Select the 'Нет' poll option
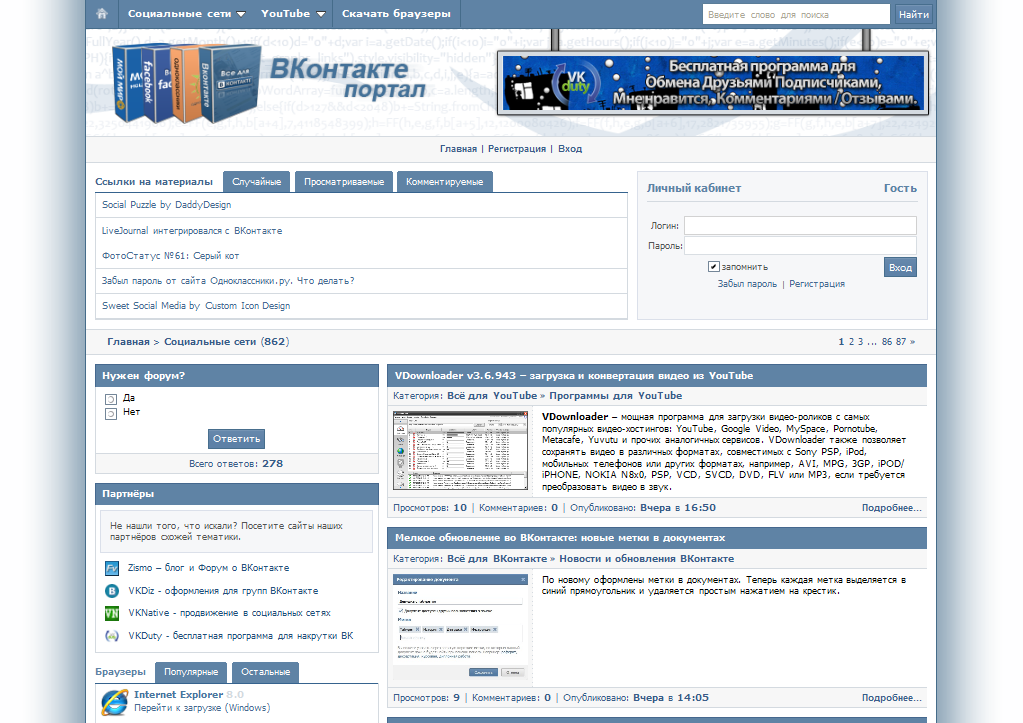 (x=111, y=414)
